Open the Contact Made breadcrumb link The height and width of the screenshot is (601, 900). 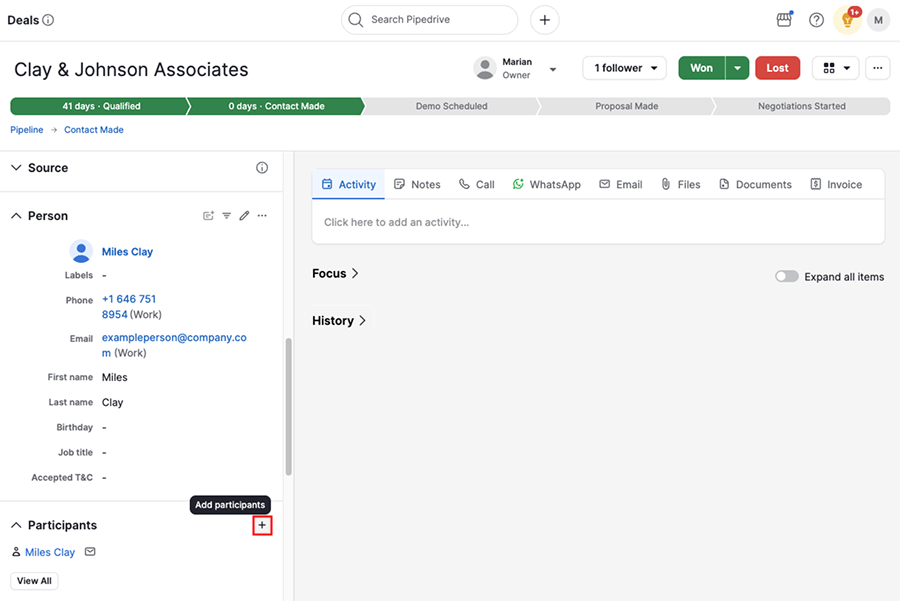click(94, 130)
